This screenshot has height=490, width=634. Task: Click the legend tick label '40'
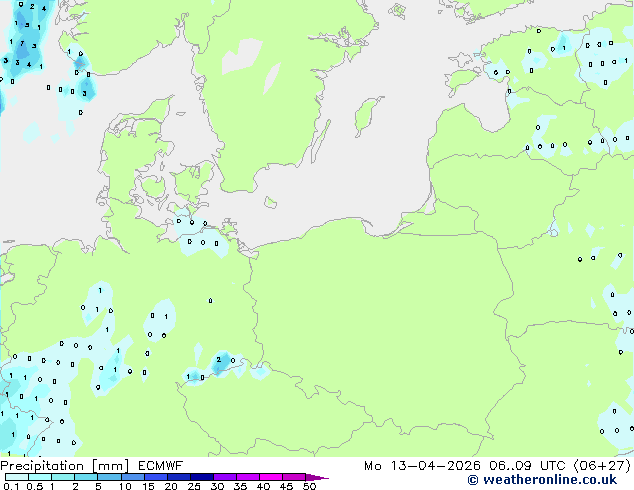(263, 486)
